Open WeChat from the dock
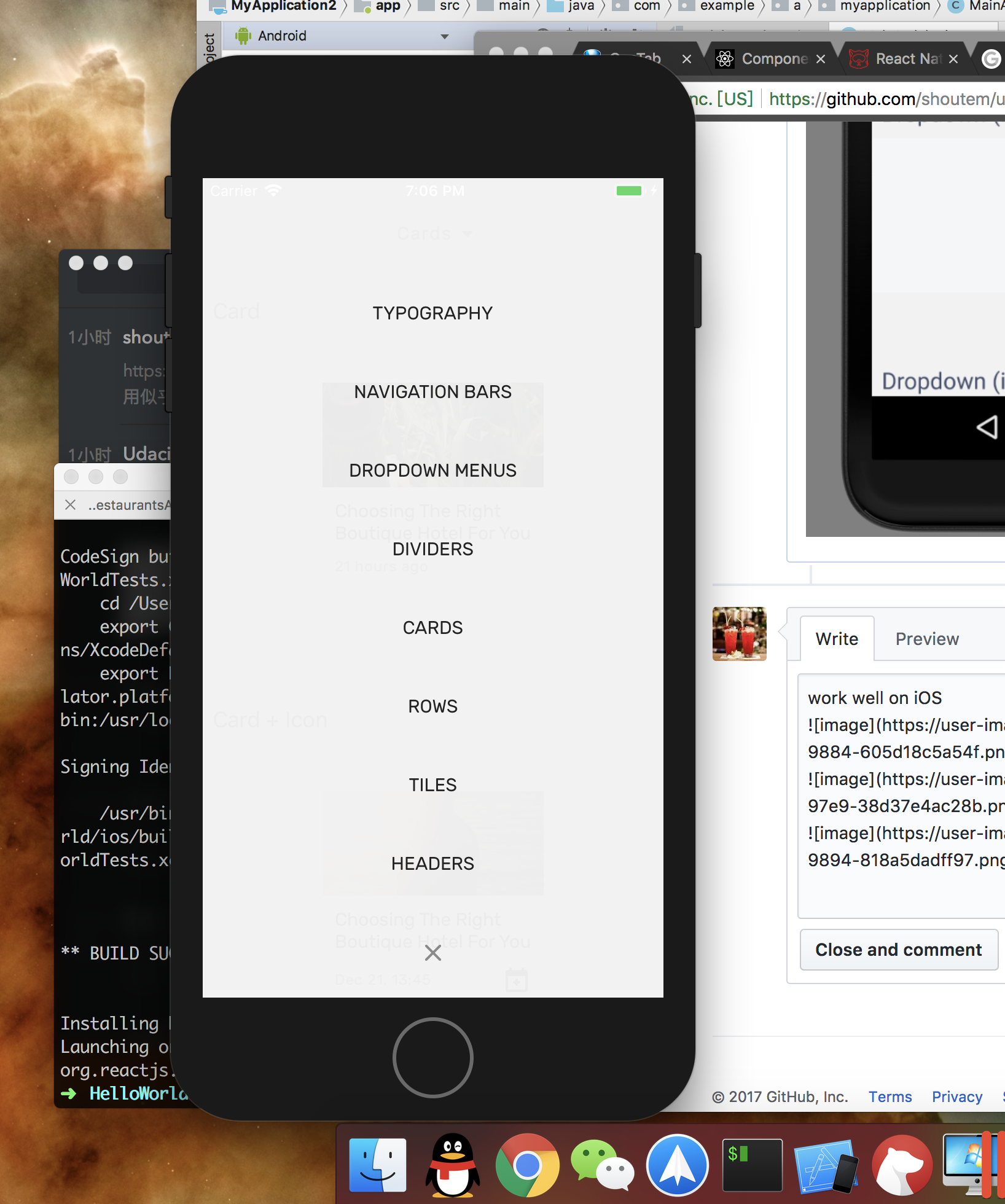The image size is (1005, 1204). coord(602,1165)
